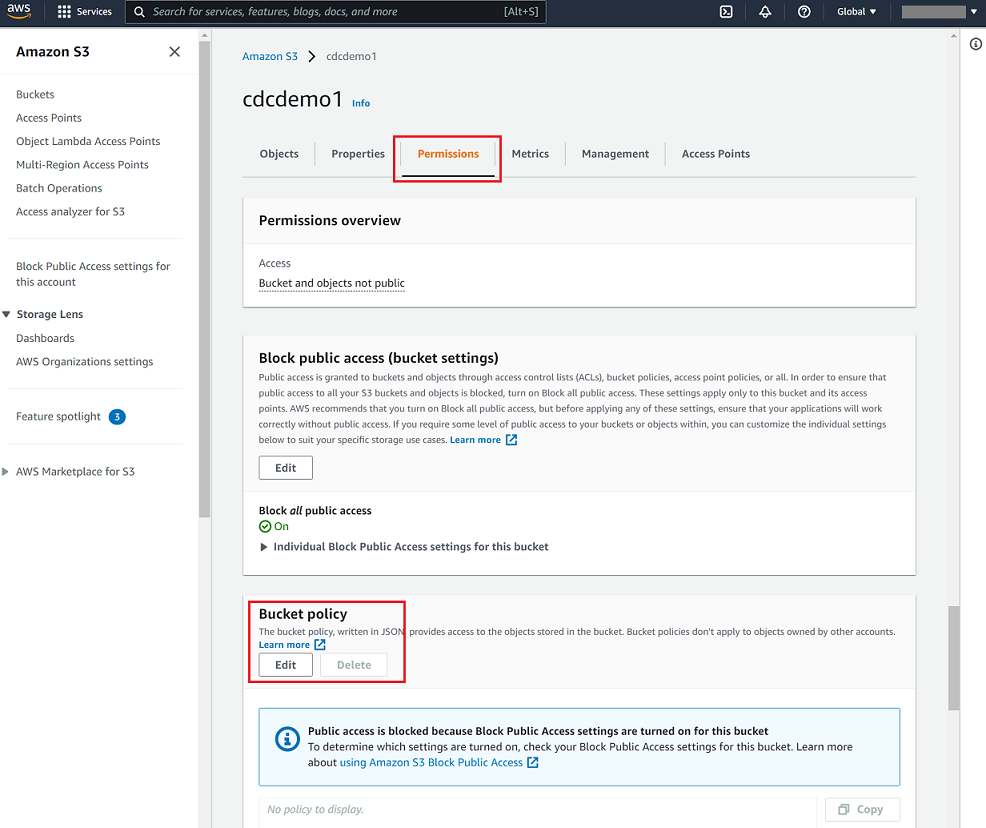986x828 pixels.
Task: Click the Amazon S3 breadcrumb link
Action: pos(270,57)
